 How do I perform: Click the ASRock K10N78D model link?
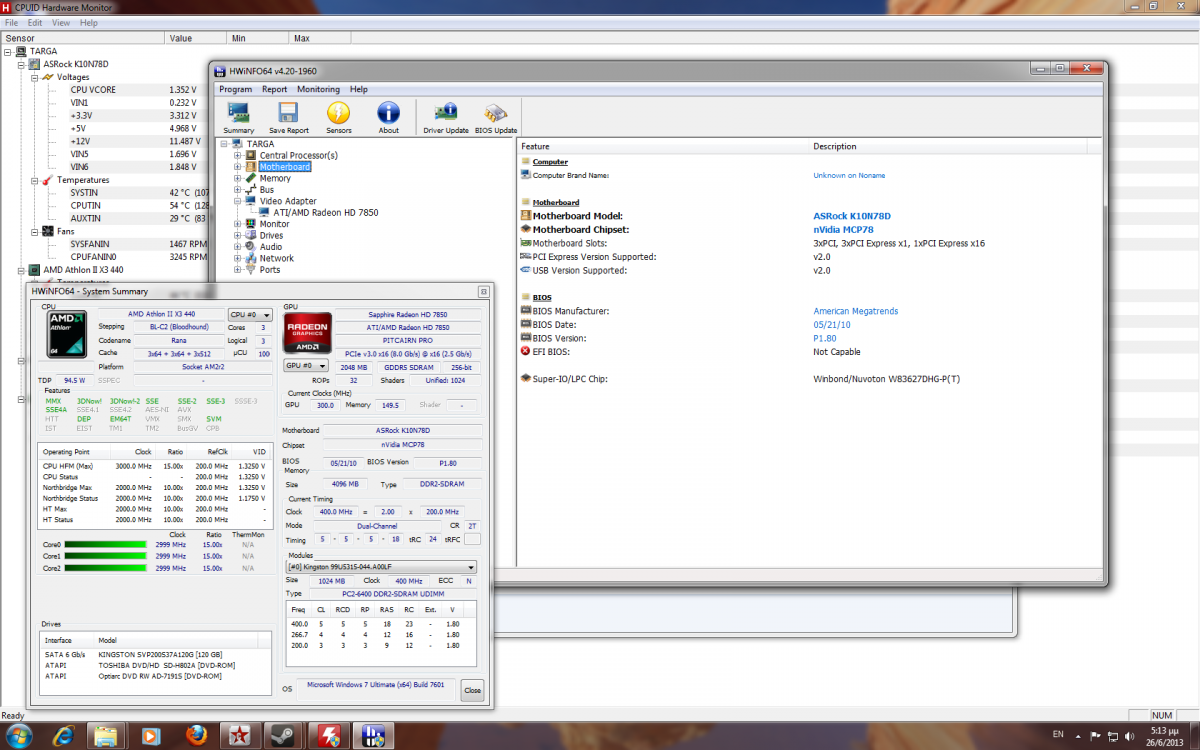point(852,216)
